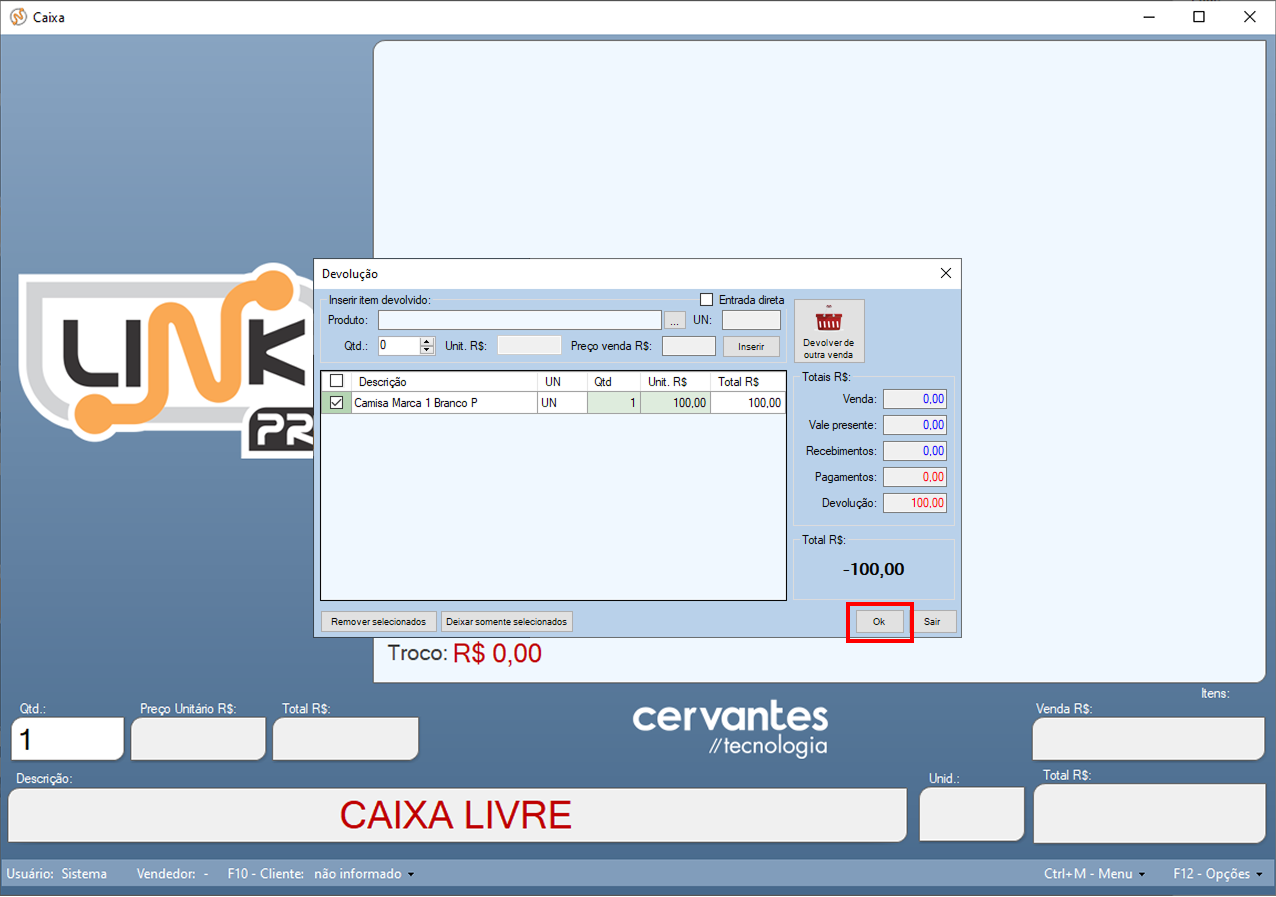Click the main Qtd. field showing 1
Image resolution: width=1276 pixels, height=897 pixels.
click(x=67, y=739)
